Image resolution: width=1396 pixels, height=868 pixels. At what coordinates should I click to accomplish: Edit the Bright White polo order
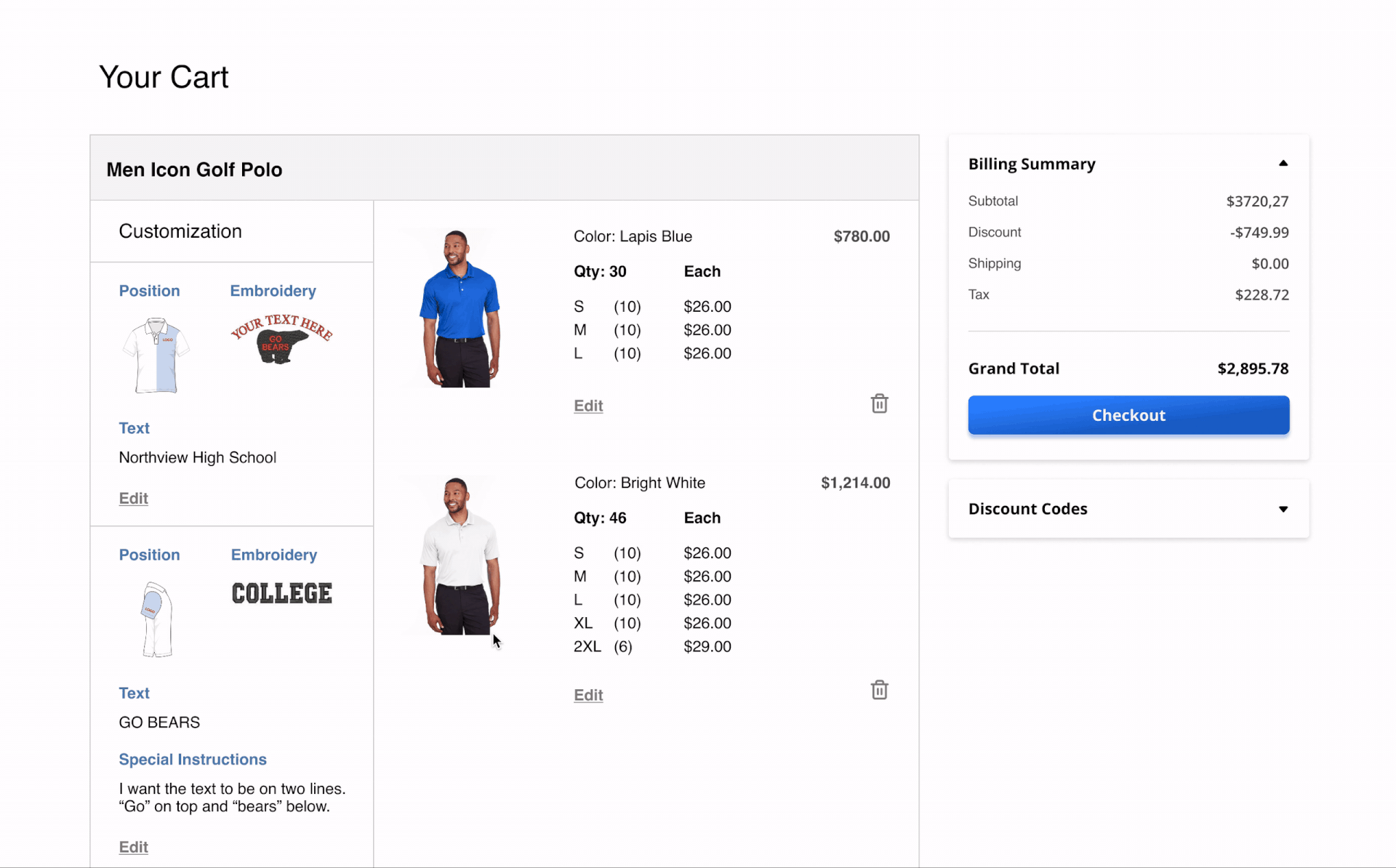587,695
